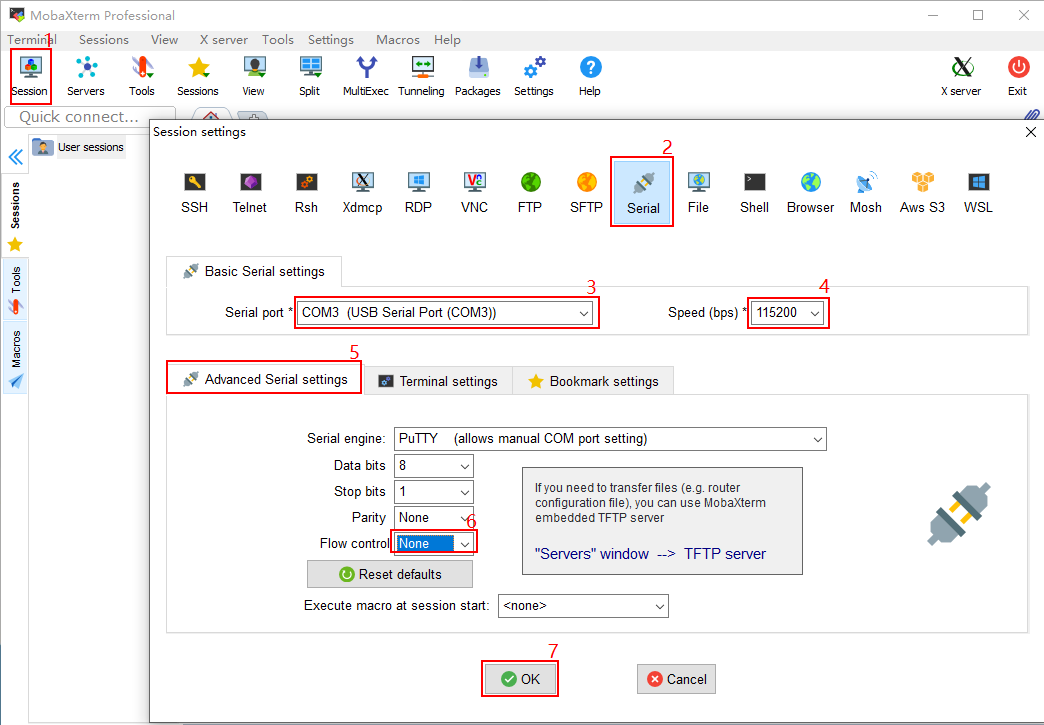Open the X server menu

(x=224, y=40)
